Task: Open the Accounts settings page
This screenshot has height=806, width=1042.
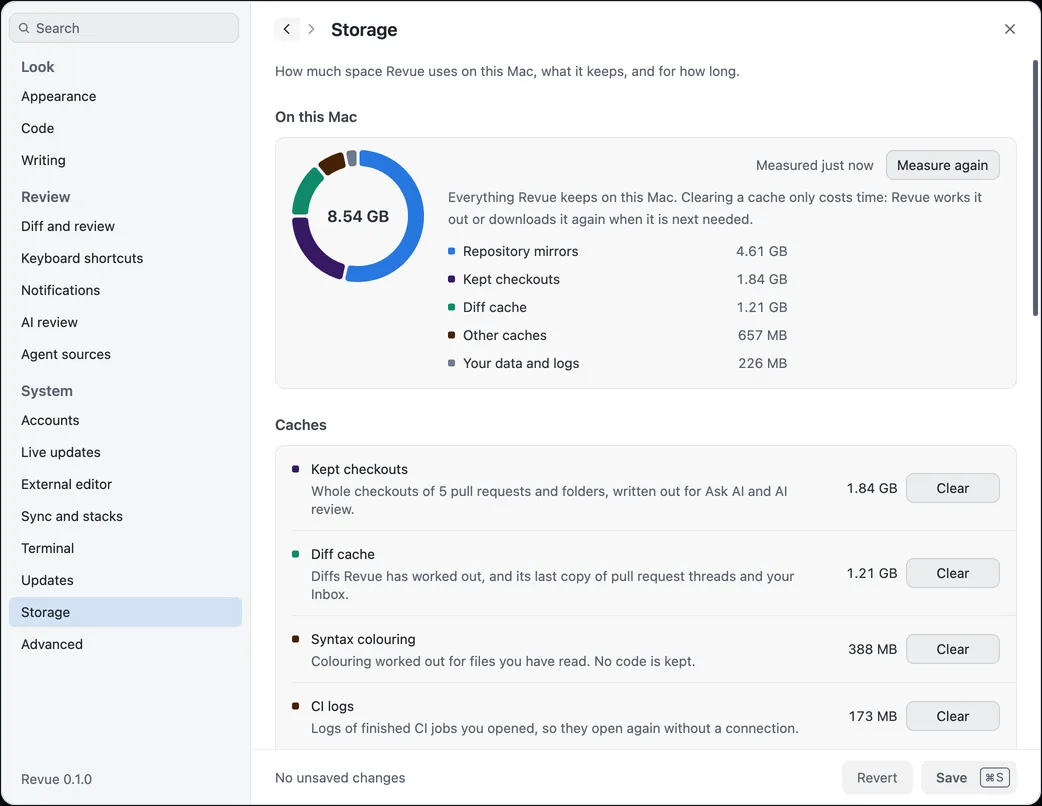Action: pos(126,420)
